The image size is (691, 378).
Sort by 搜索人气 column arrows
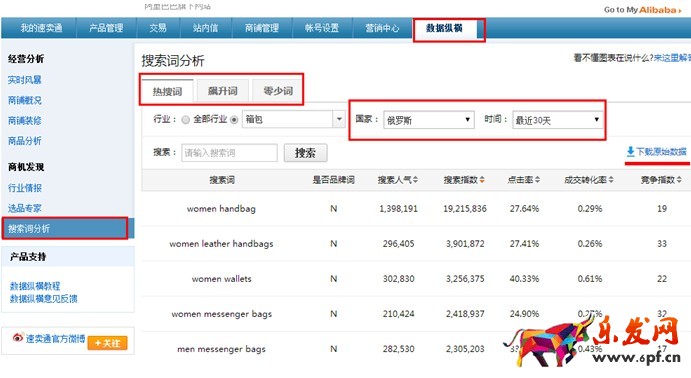pos(415,180)
